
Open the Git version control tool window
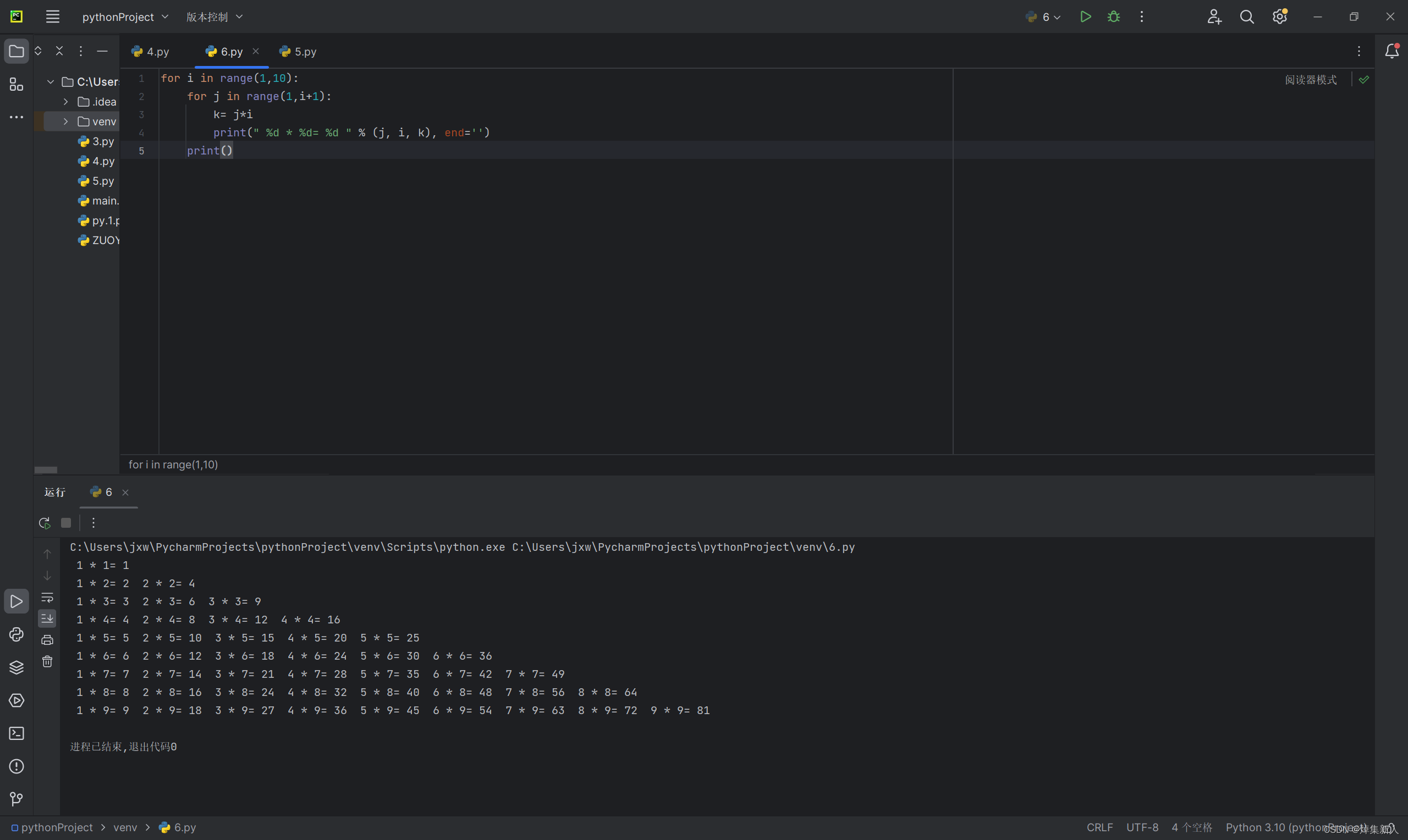[16, 799]
